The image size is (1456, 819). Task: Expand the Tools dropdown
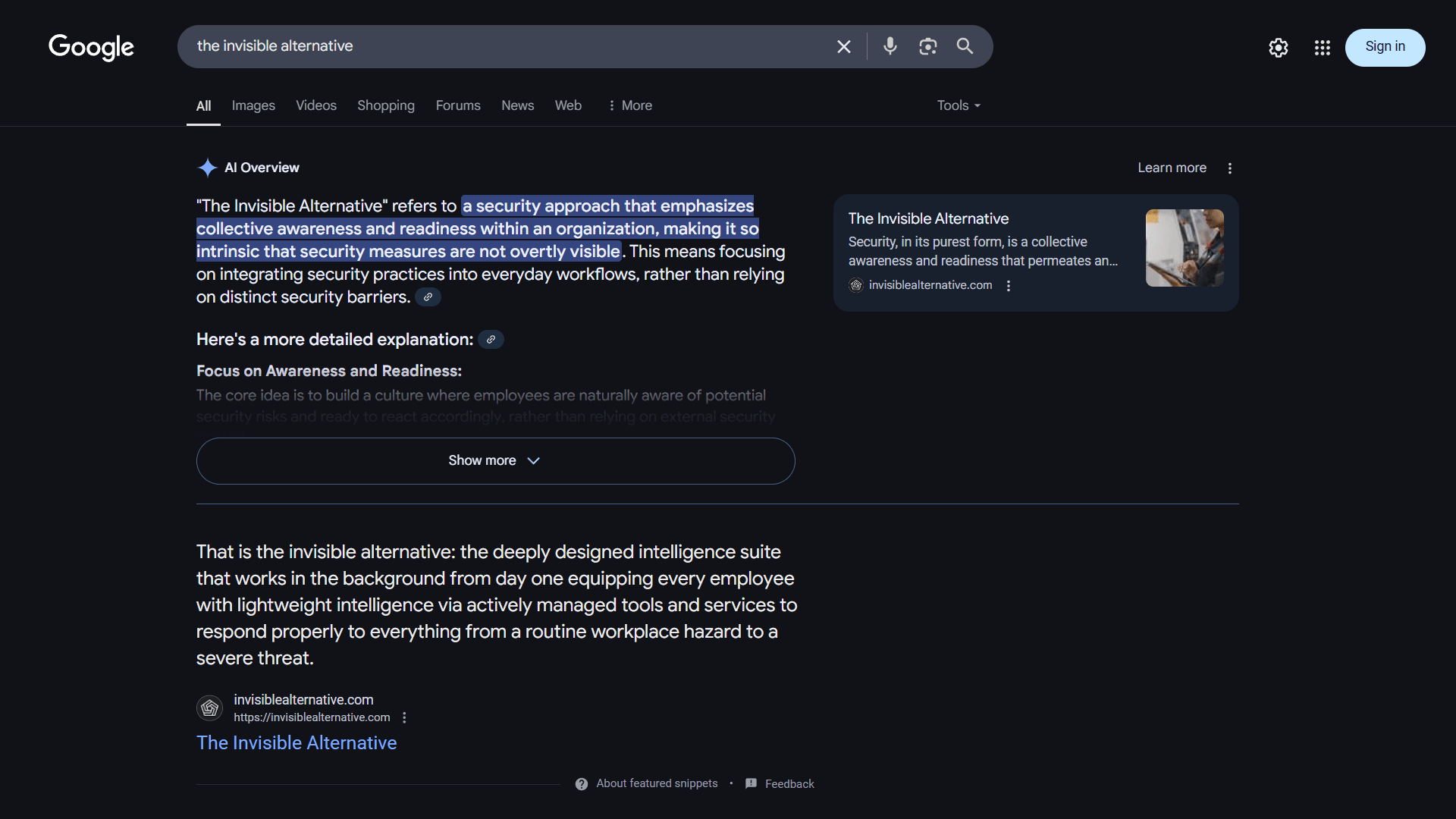click(x=959, y=105)
